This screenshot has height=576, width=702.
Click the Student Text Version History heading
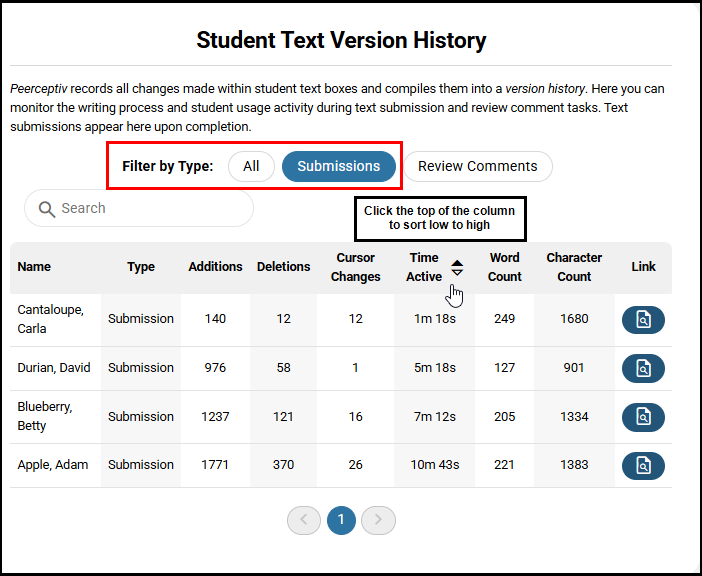point(341,40)
